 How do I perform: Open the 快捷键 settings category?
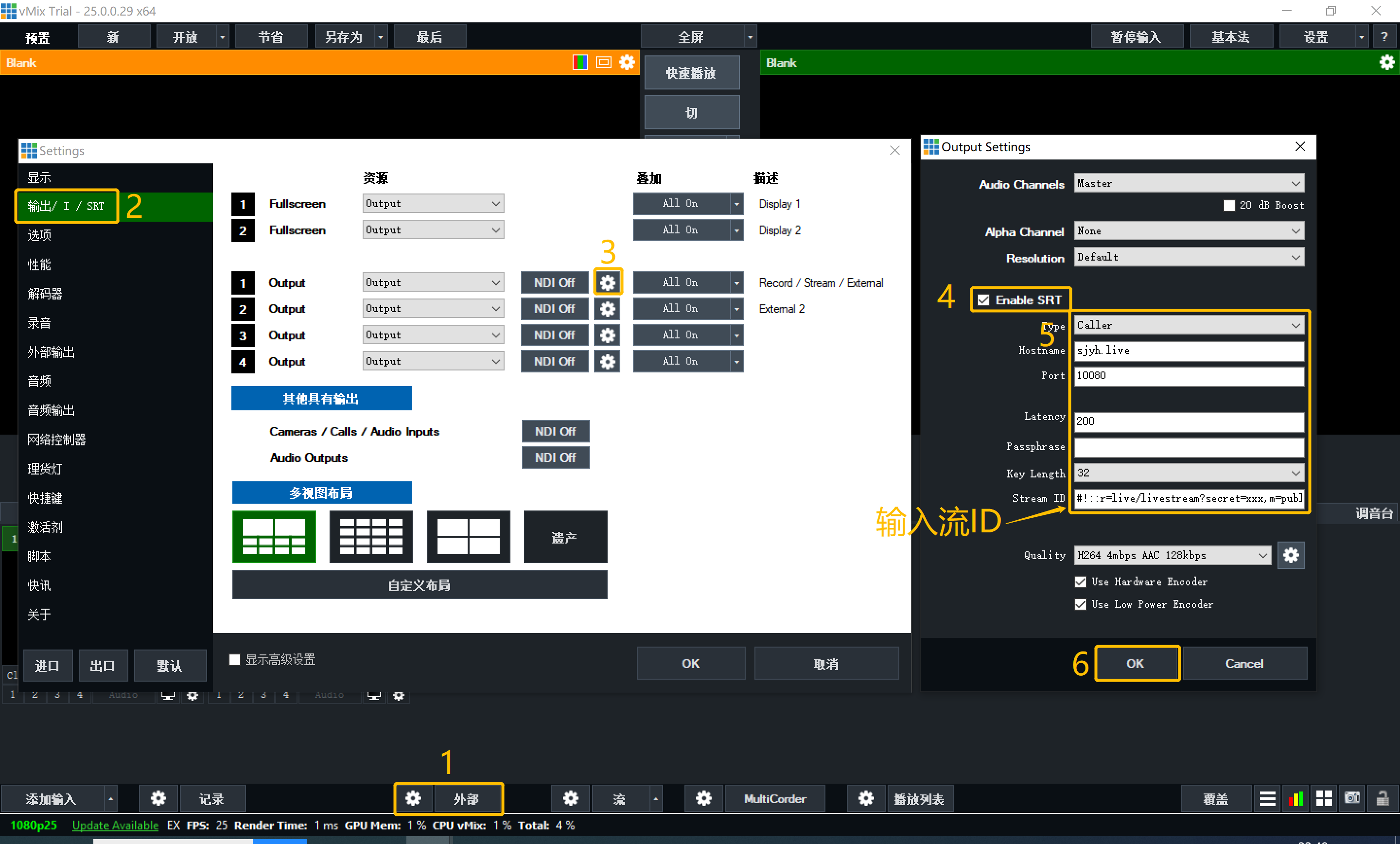46,498
